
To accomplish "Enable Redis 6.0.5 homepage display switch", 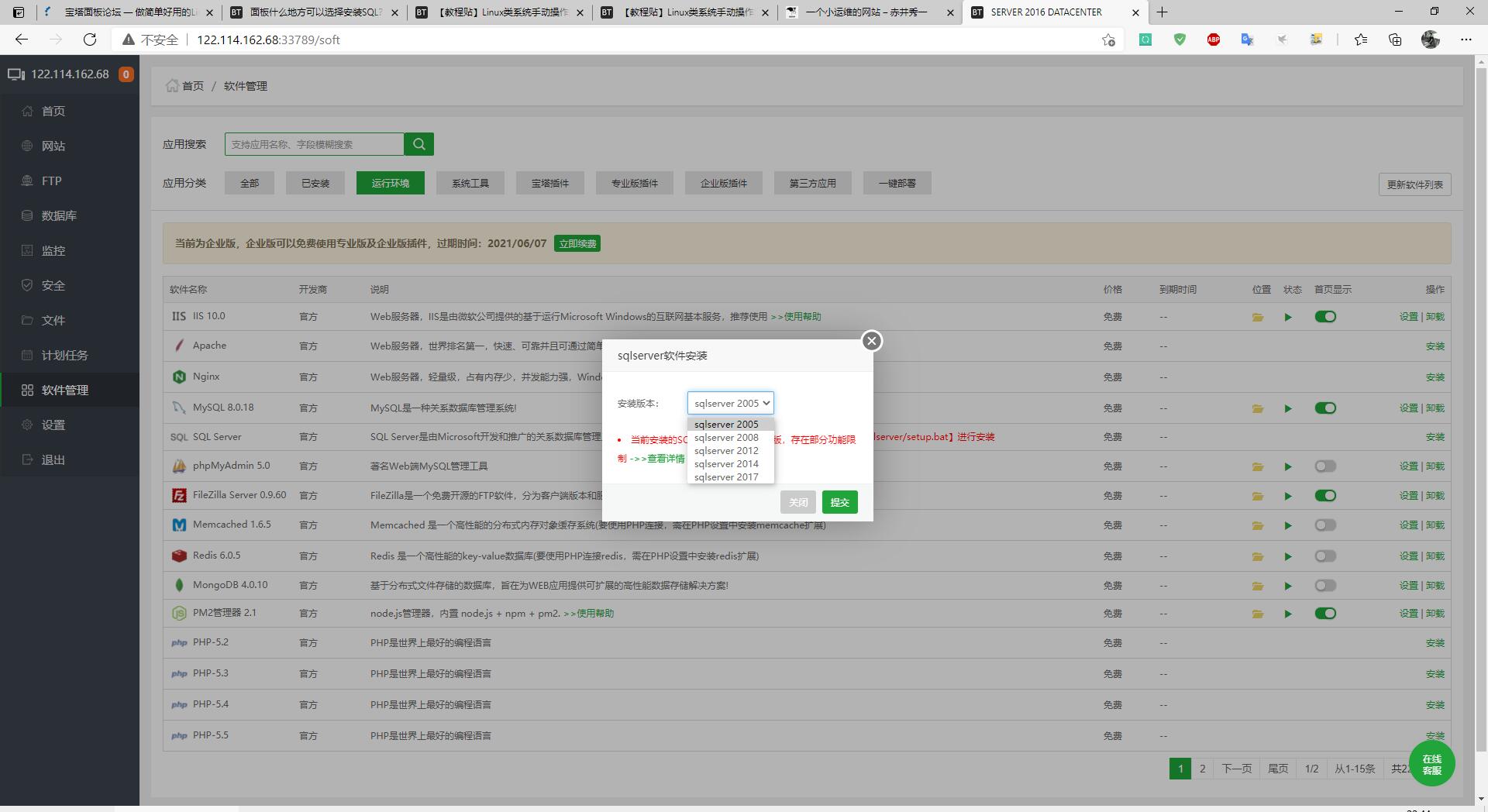I will [1325, 556].
